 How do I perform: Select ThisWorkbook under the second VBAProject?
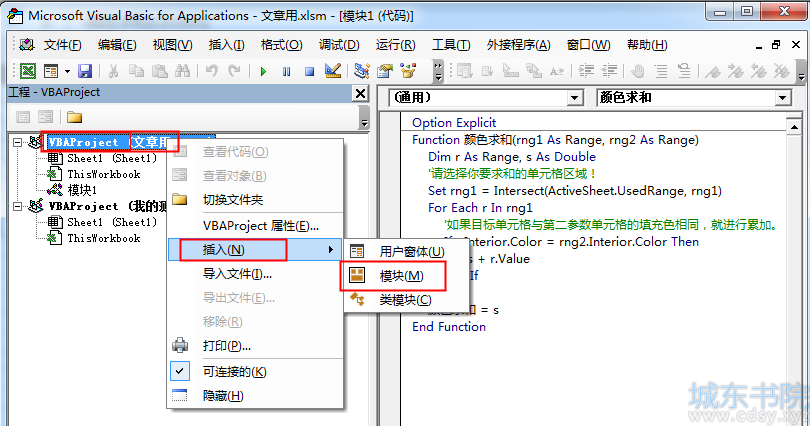click(104, 238)
